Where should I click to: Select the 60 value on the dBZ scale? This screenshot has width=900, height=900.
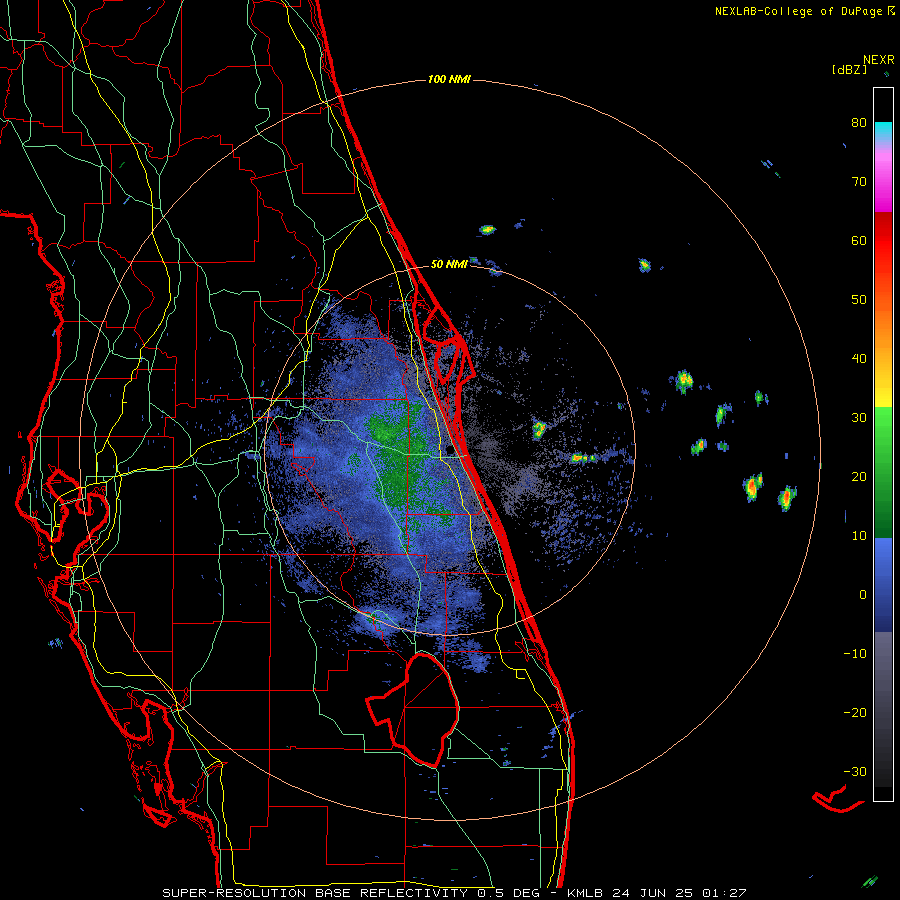(x=859, y=241)
